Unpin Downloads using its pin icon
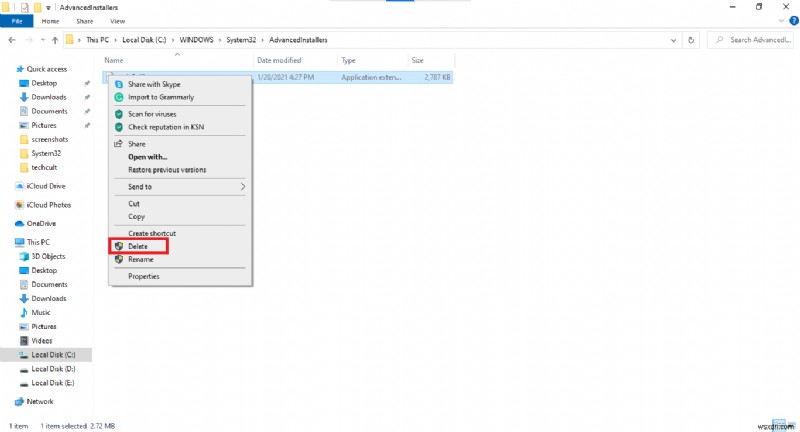Screen dimensions: 800x432 point(87,97)
